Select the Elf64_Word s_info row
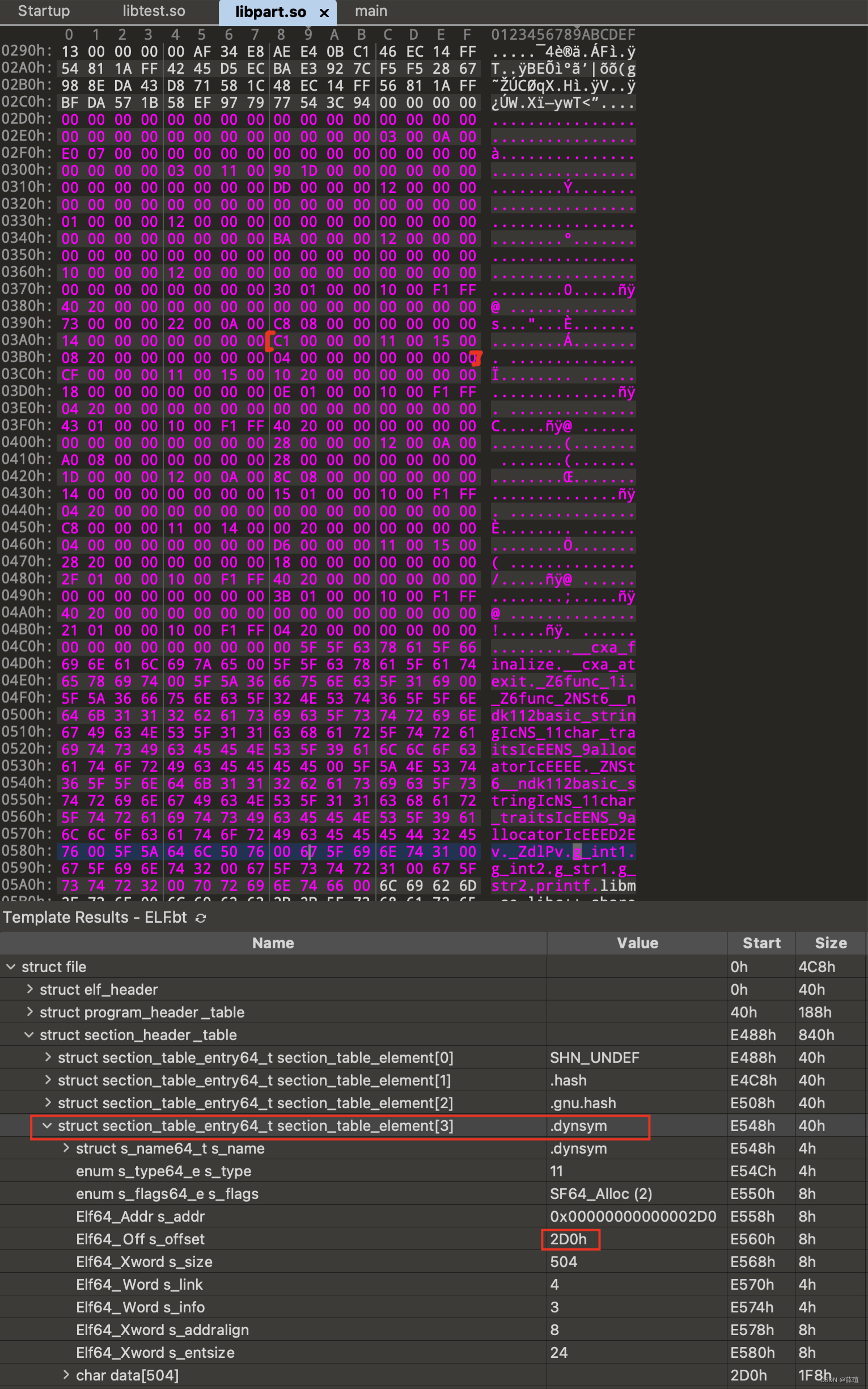Screen dimensions: 868x1389 [x=433, y=1307]
